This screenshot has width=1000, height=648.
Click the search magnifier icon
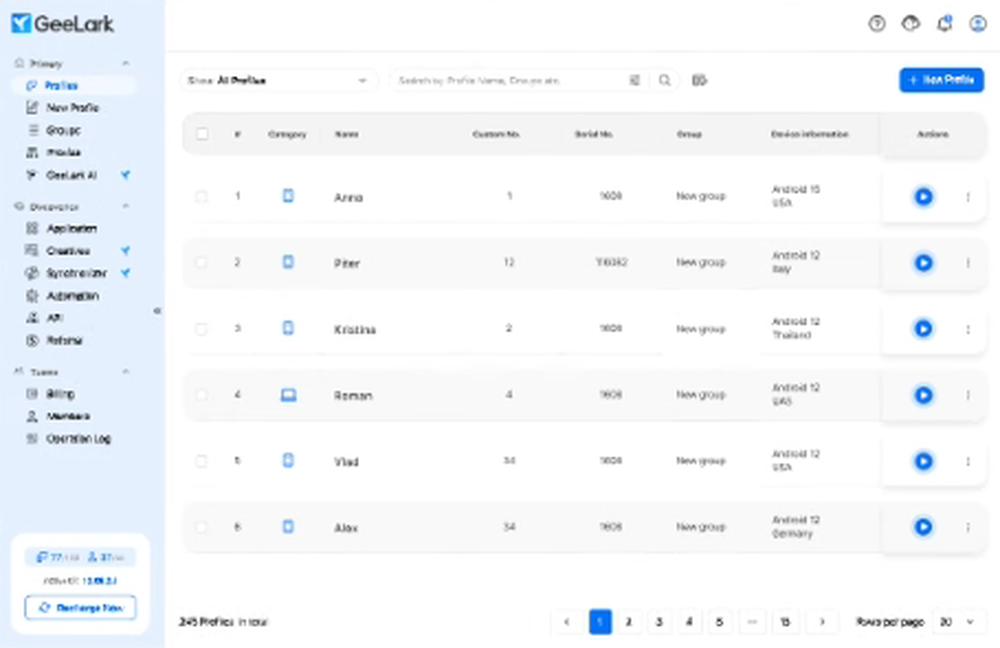[x=664, y=80]
